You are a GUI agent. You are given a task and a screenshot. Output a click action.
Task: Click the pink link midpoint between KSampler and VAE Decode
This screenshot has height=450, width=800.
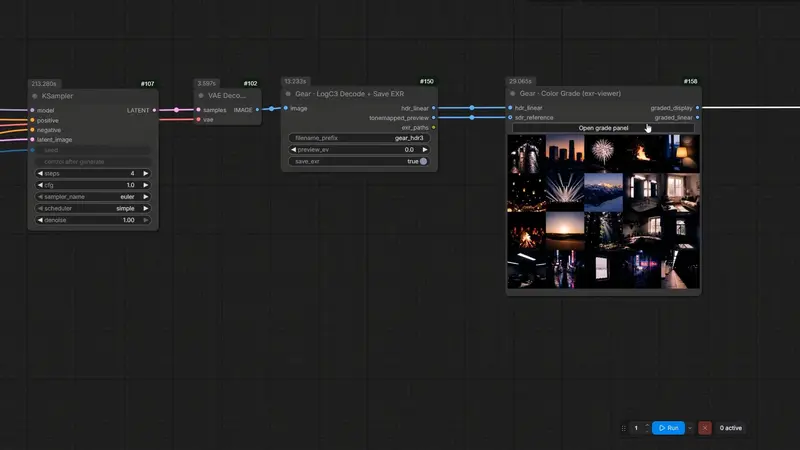coord(177,110)
